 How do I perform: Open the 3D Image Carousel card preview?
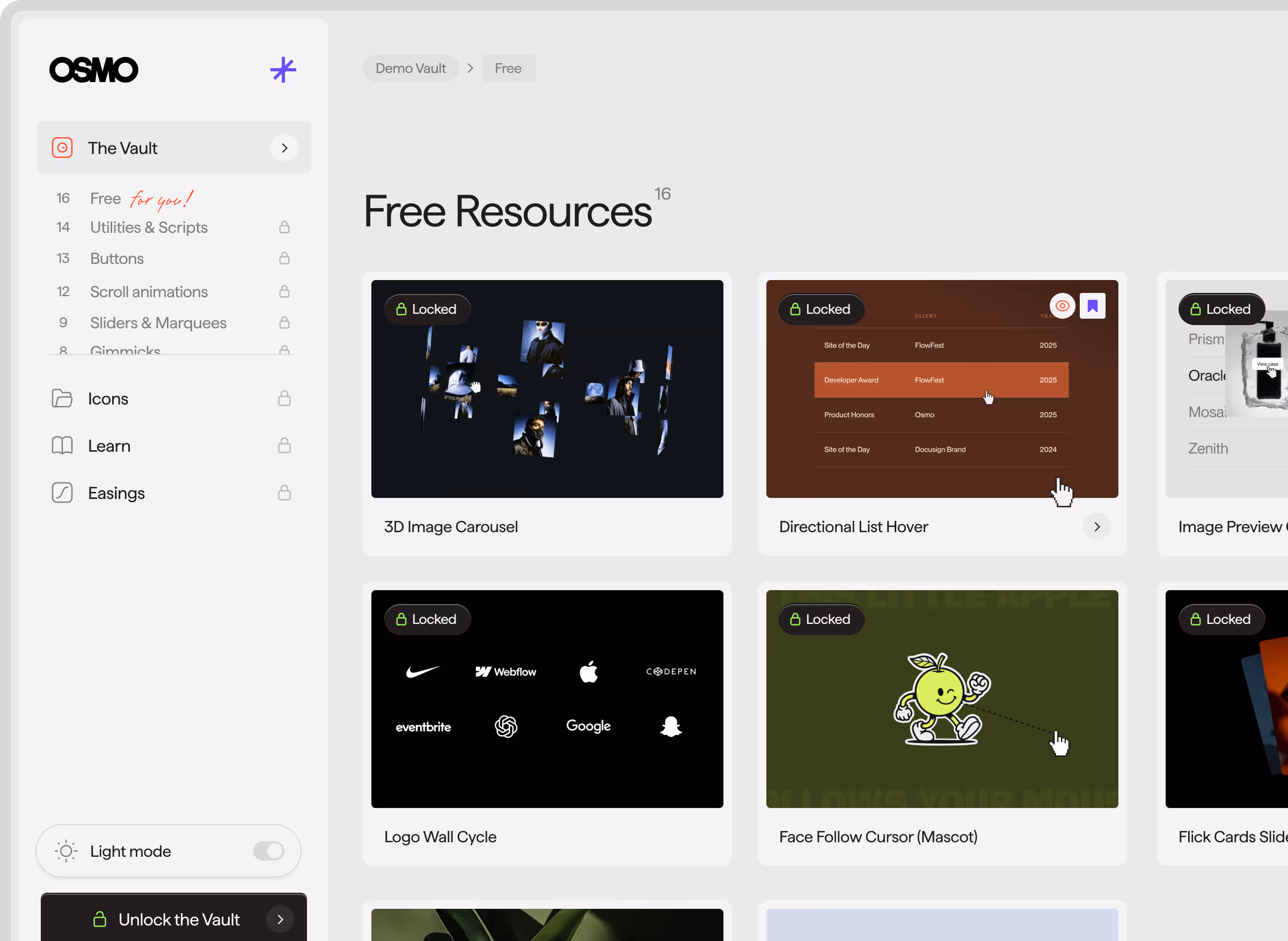[x=547, y=389]
